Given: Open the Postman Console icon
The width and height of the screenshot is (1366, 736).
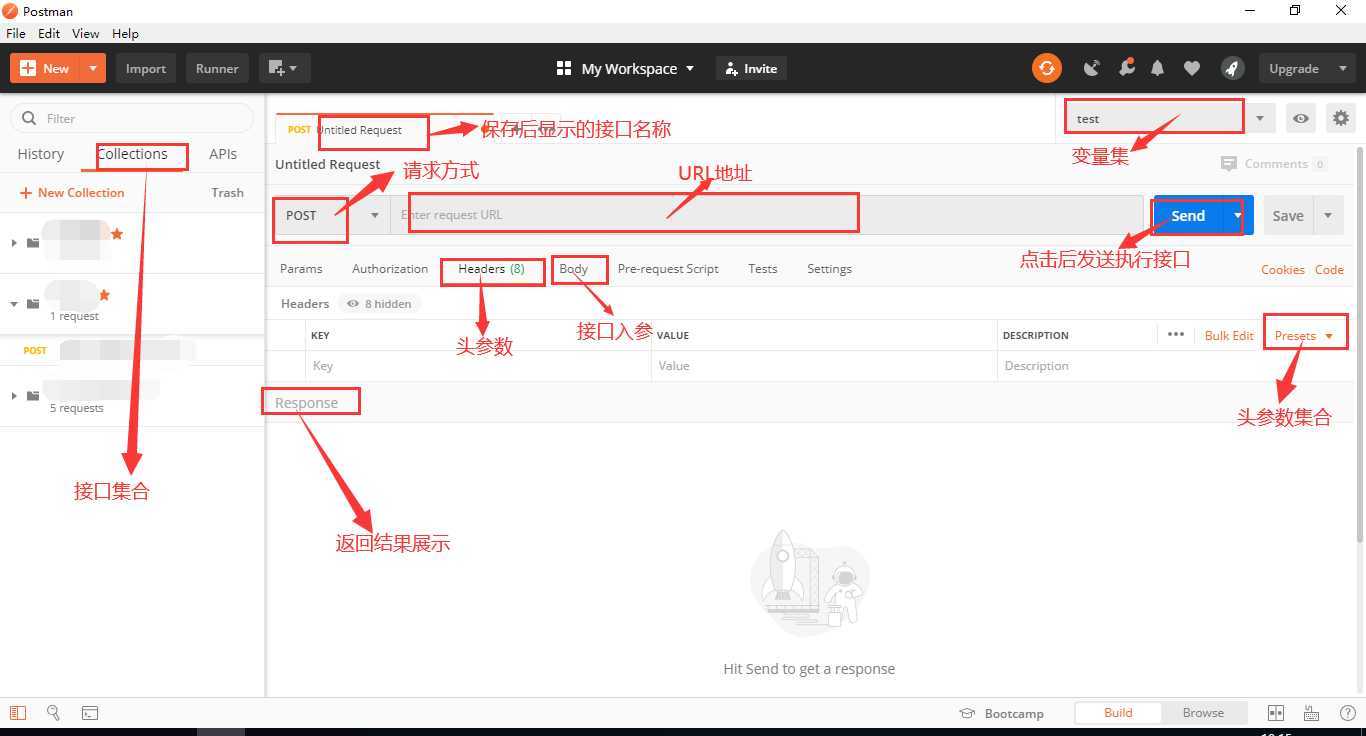Looking at the screenshot, I should [x=90, y=713].
